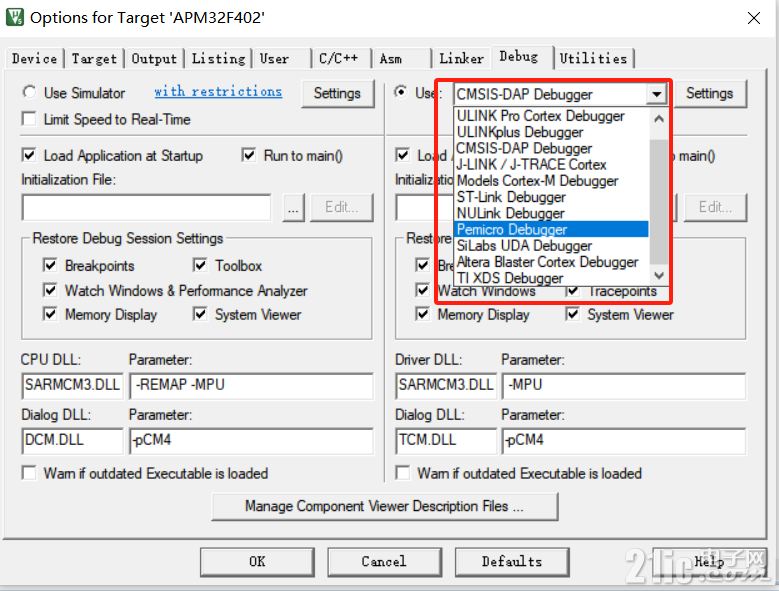
Task: Close the Options for Target dialog
Action: click(x=754, y=18)
